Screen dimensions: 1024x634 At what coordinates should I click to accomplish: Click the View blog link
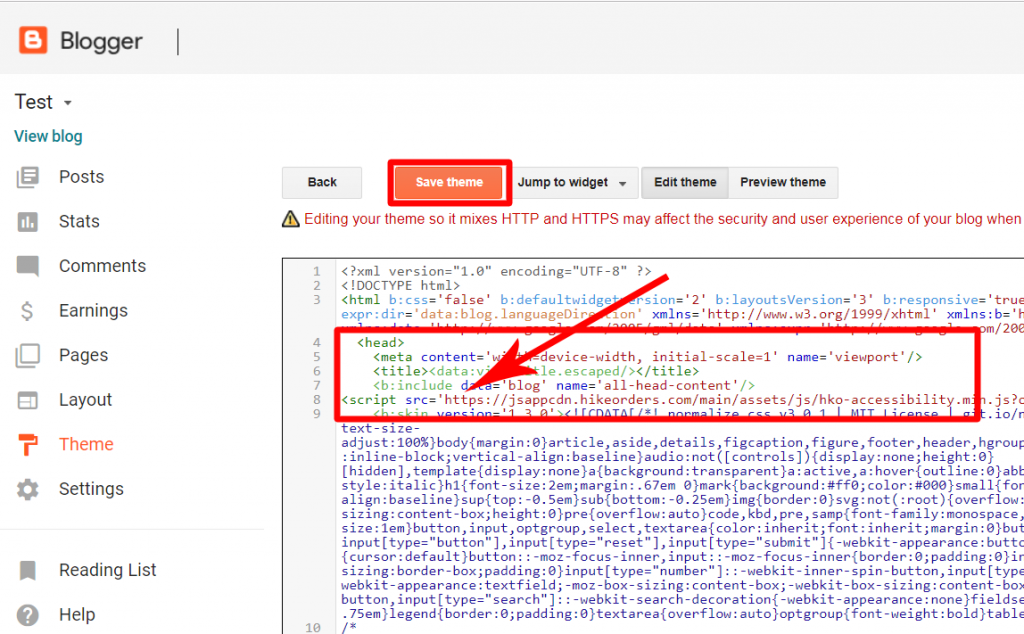click(48, 136)
